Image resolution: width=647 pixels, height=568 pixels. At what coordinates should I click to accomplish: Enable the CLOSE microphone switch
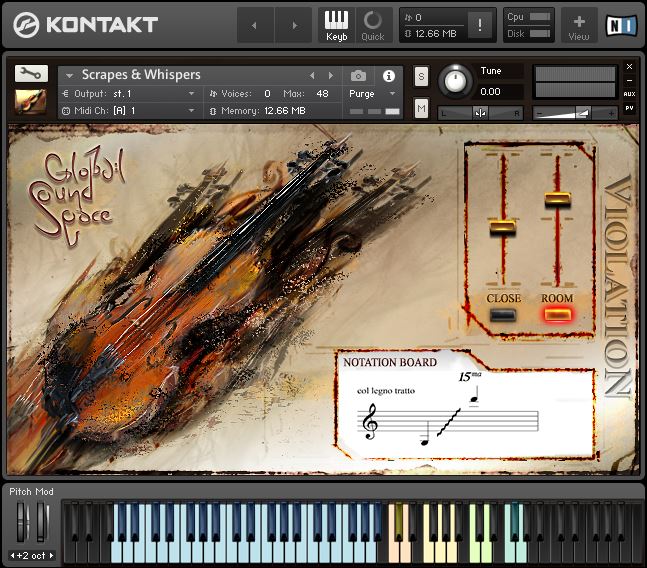[x=503, y=315]
